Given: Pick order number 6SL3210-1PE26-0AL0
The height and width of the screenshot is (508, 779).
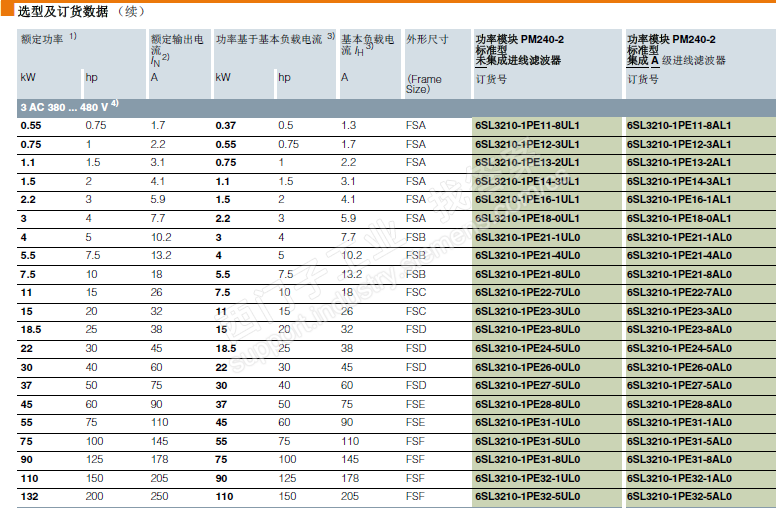Looking at the screenshot, I should [679, 367].
